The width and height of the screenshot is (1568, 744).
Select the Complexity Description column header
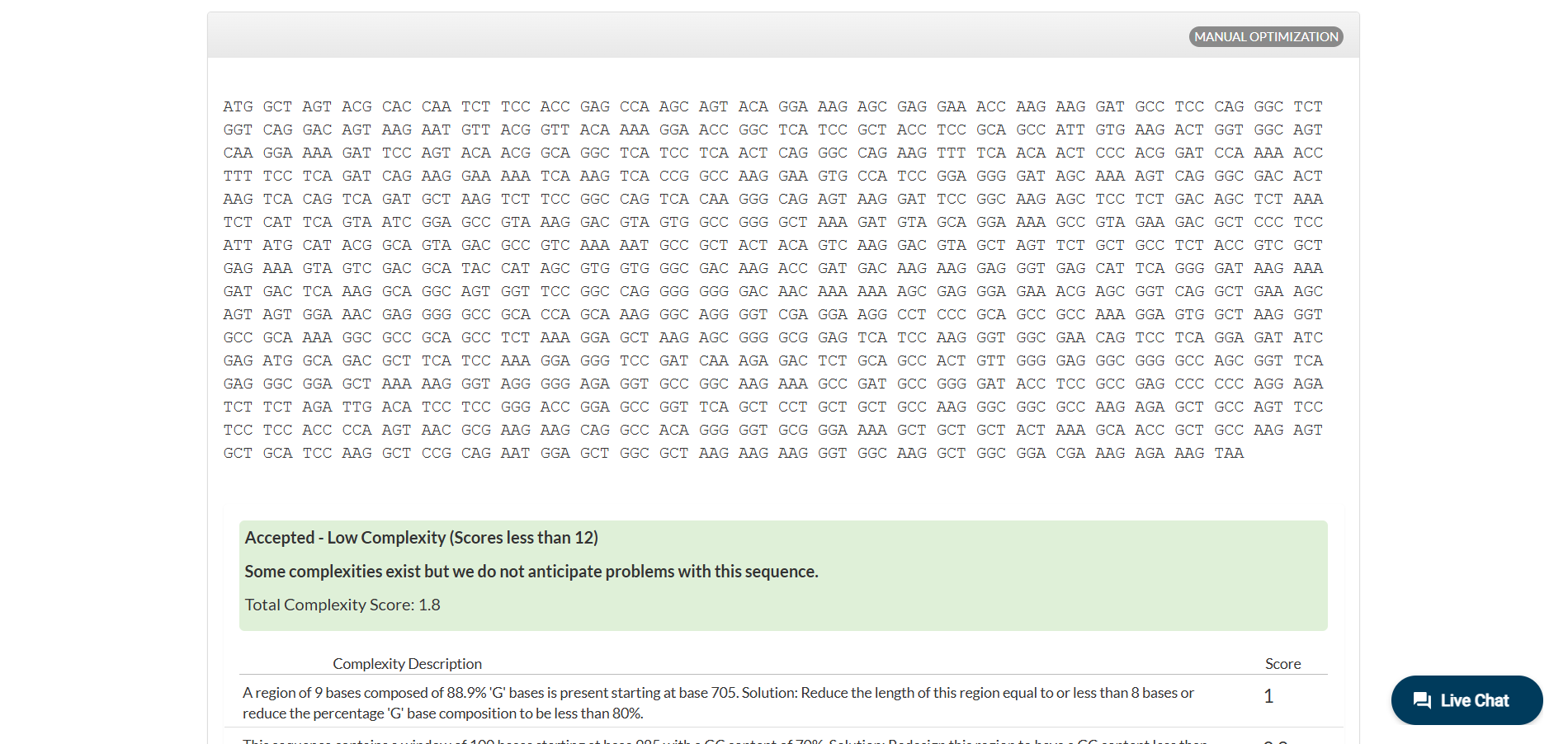click(407, 664)
